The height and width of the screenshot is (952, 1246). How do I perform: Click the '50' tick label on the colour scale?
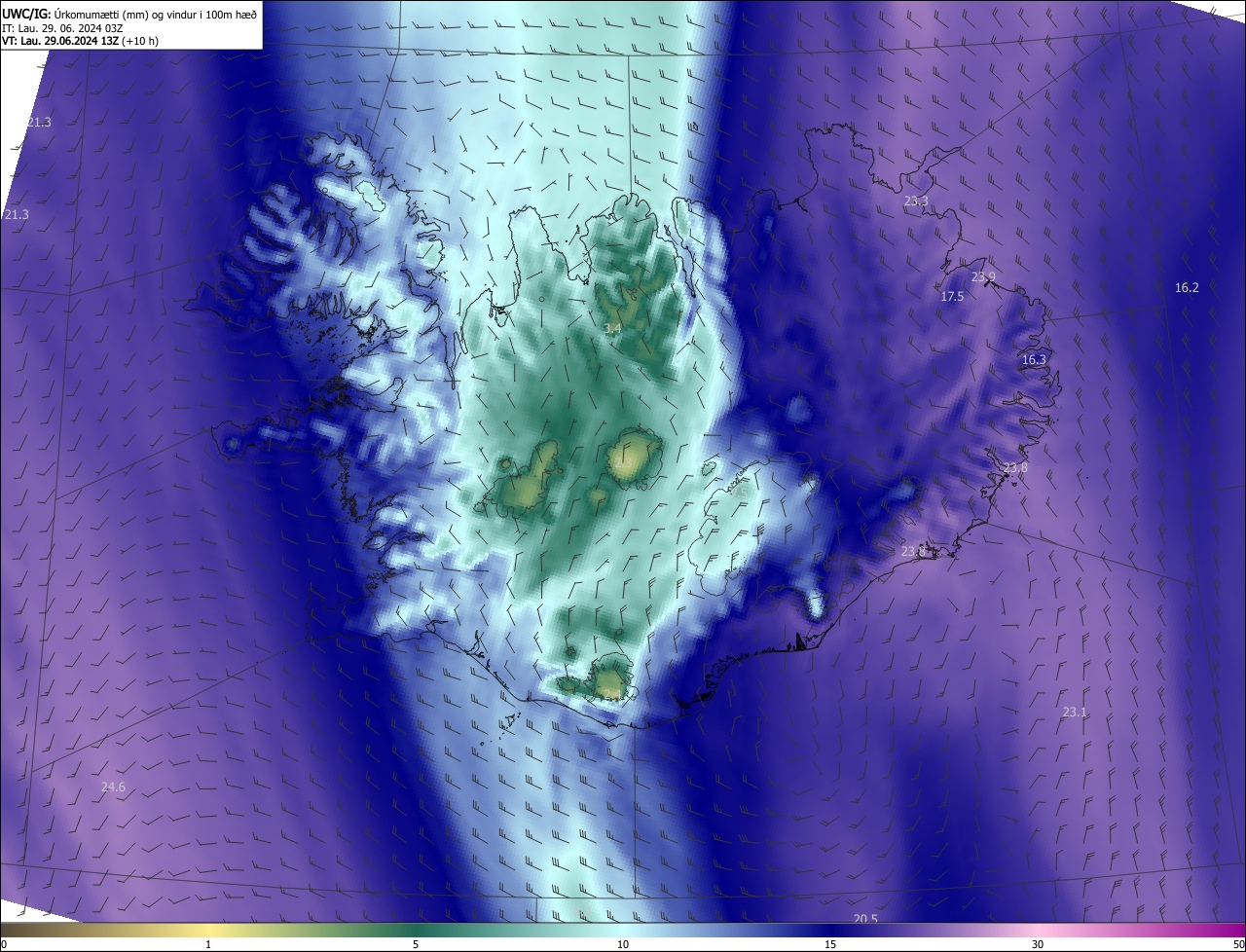click(1238, 944)
